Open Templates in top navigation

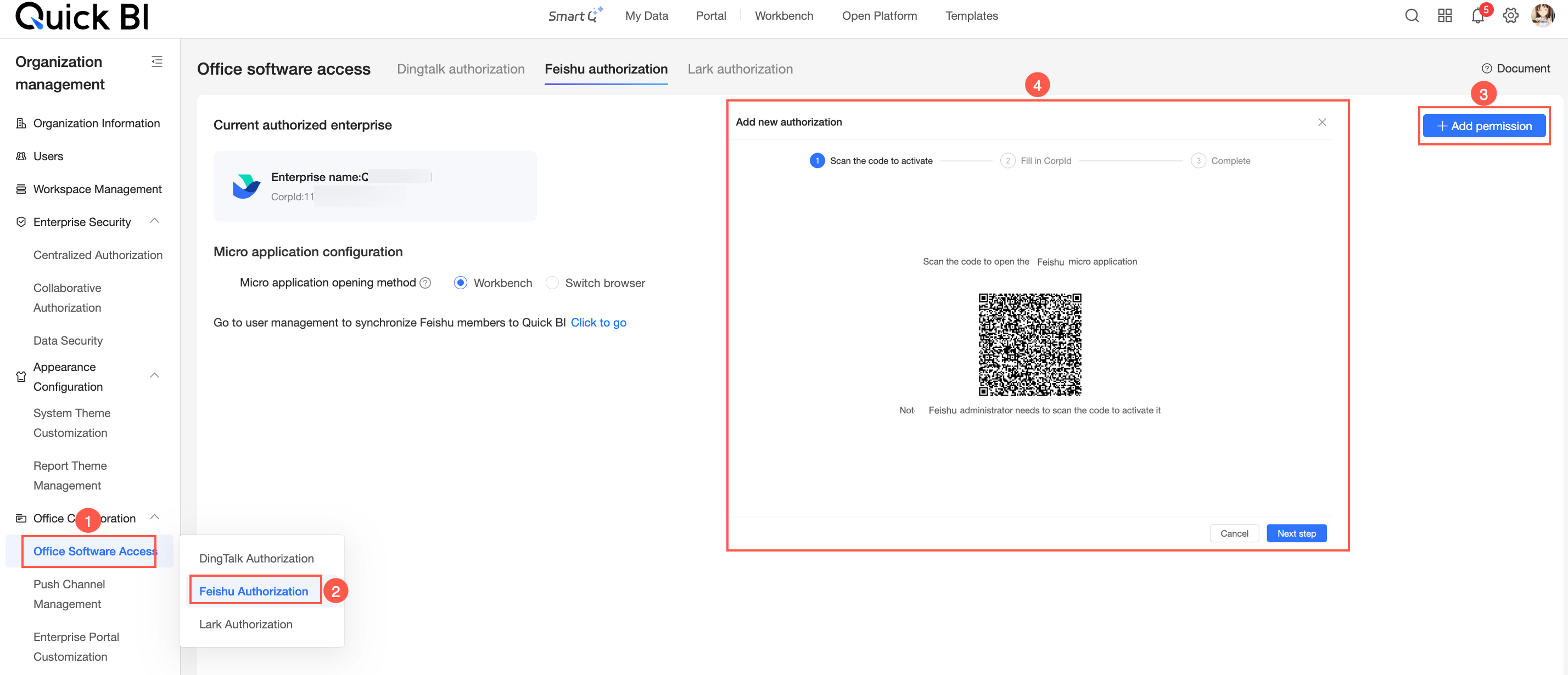tap(971, 16)
